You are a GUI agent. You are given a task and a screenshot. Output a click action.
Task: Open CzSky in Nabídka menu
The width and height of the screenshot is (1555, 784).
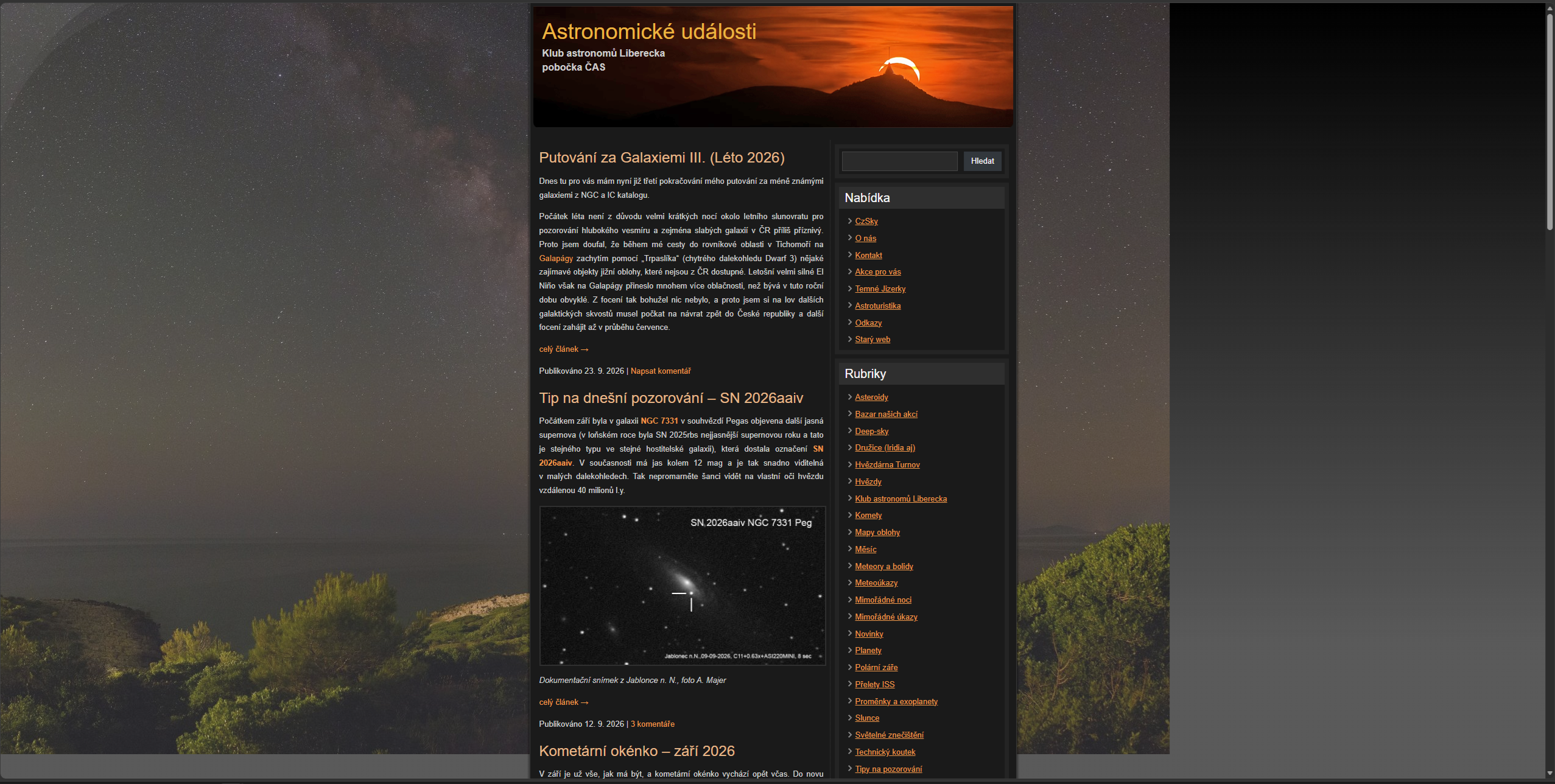click(866, 222)
